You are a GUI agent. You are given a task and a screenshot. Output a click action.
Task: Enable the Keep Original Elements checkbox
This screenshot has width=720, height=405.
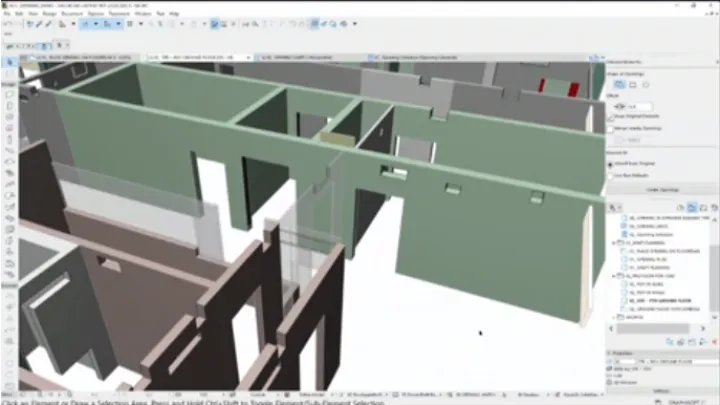[x=611, y=118]
